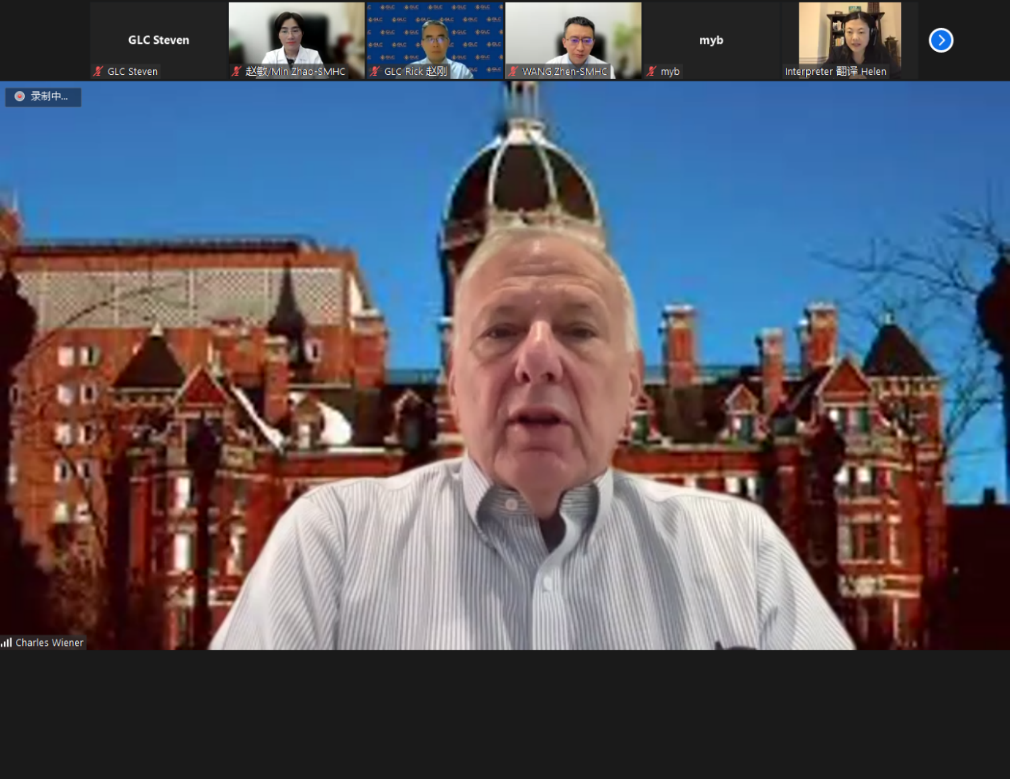The height and width of the screenshot is (779, 1010).
Task: Click myb's muted microphone icon
Action: coord(651,72)
